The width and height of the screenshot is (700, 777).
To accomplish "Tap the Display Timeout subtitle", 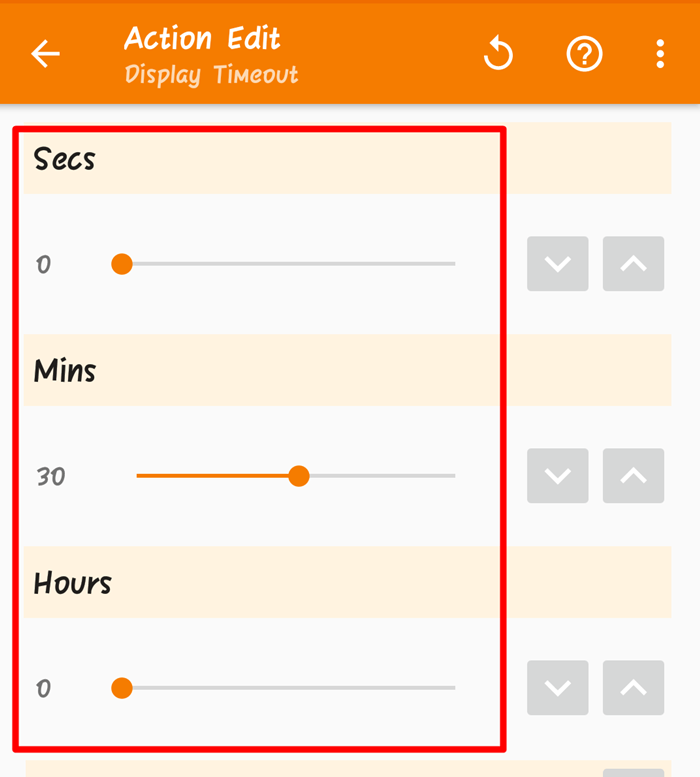I will tap(211, 75).
